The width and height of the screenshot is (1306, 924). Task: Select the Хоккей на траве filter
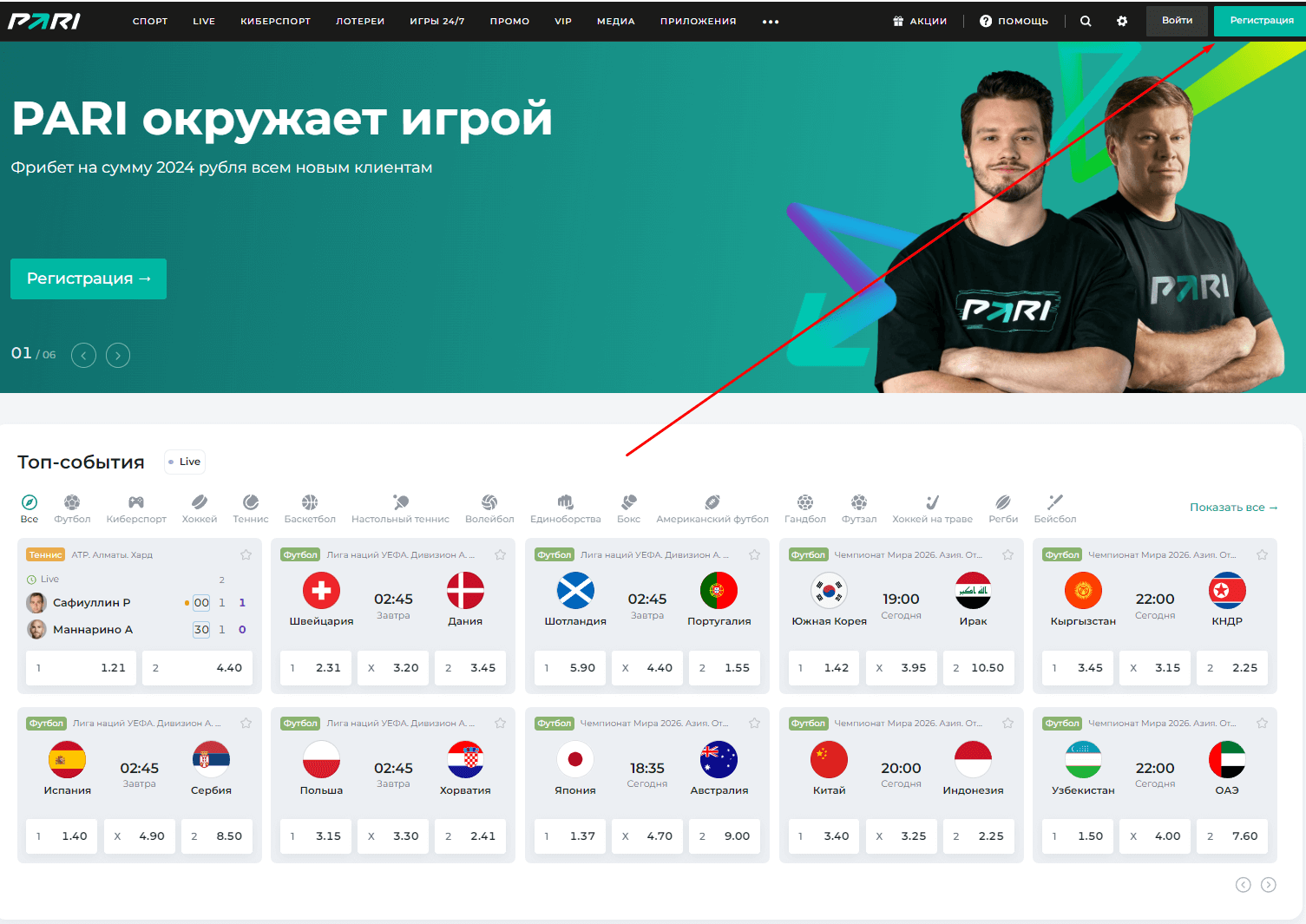click(x=932, y=508)
